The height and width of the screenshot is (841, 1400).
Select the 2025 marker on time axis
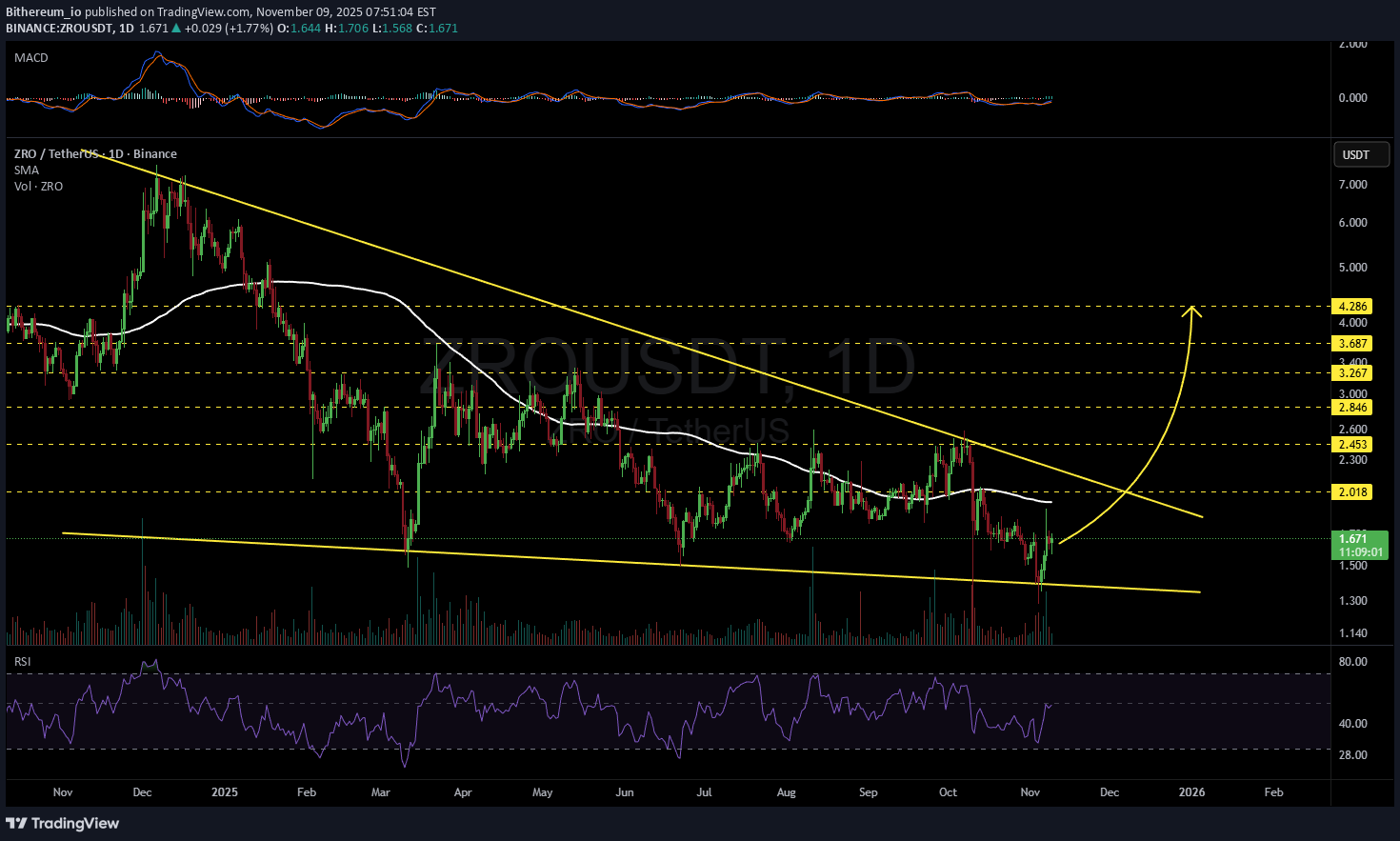(x=225, y=792)
